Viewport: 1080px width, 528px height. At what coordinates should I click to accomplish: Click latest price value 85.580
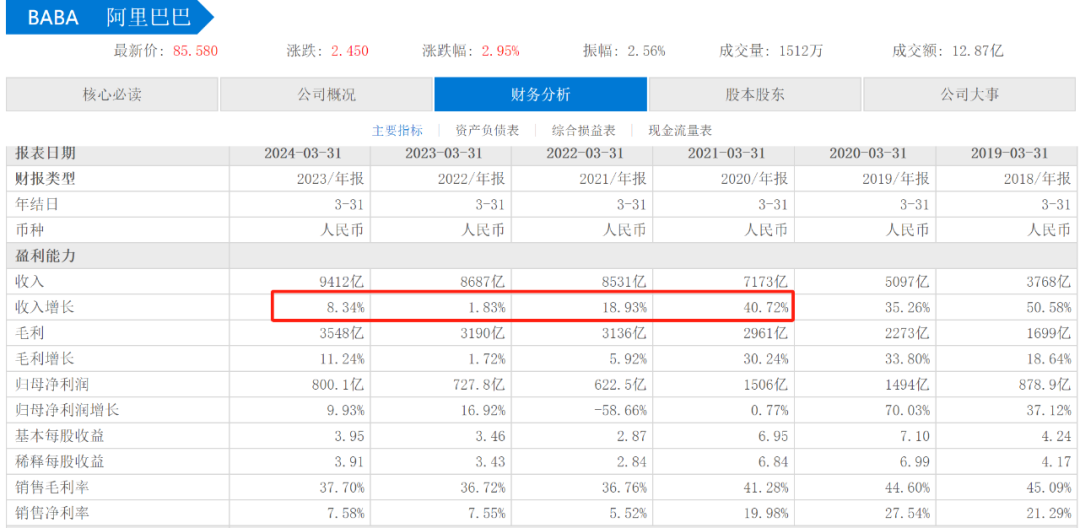click(x=196, y=51)
